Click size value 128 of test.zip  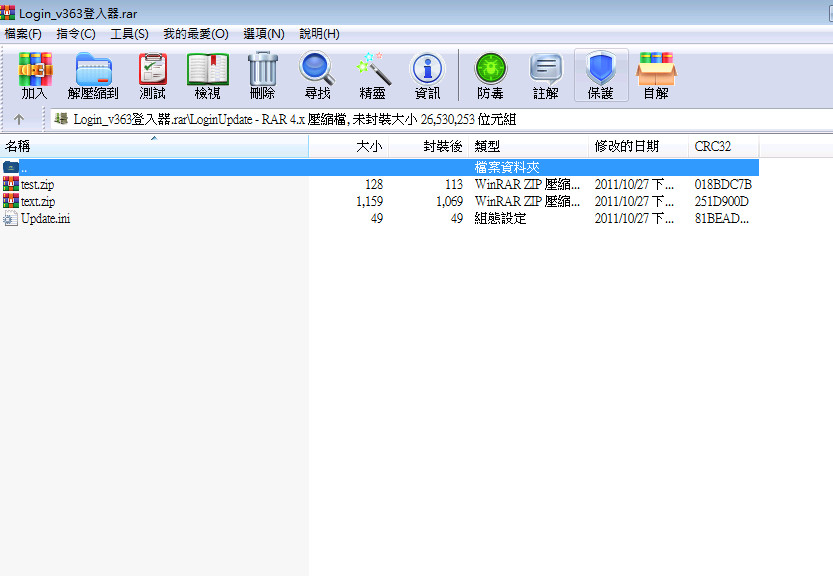tap(374, 184)
